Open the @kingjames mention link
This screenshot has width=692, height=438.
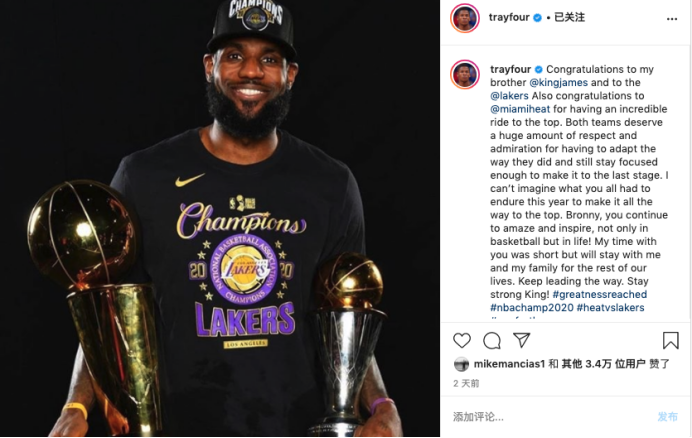(558, 83)
